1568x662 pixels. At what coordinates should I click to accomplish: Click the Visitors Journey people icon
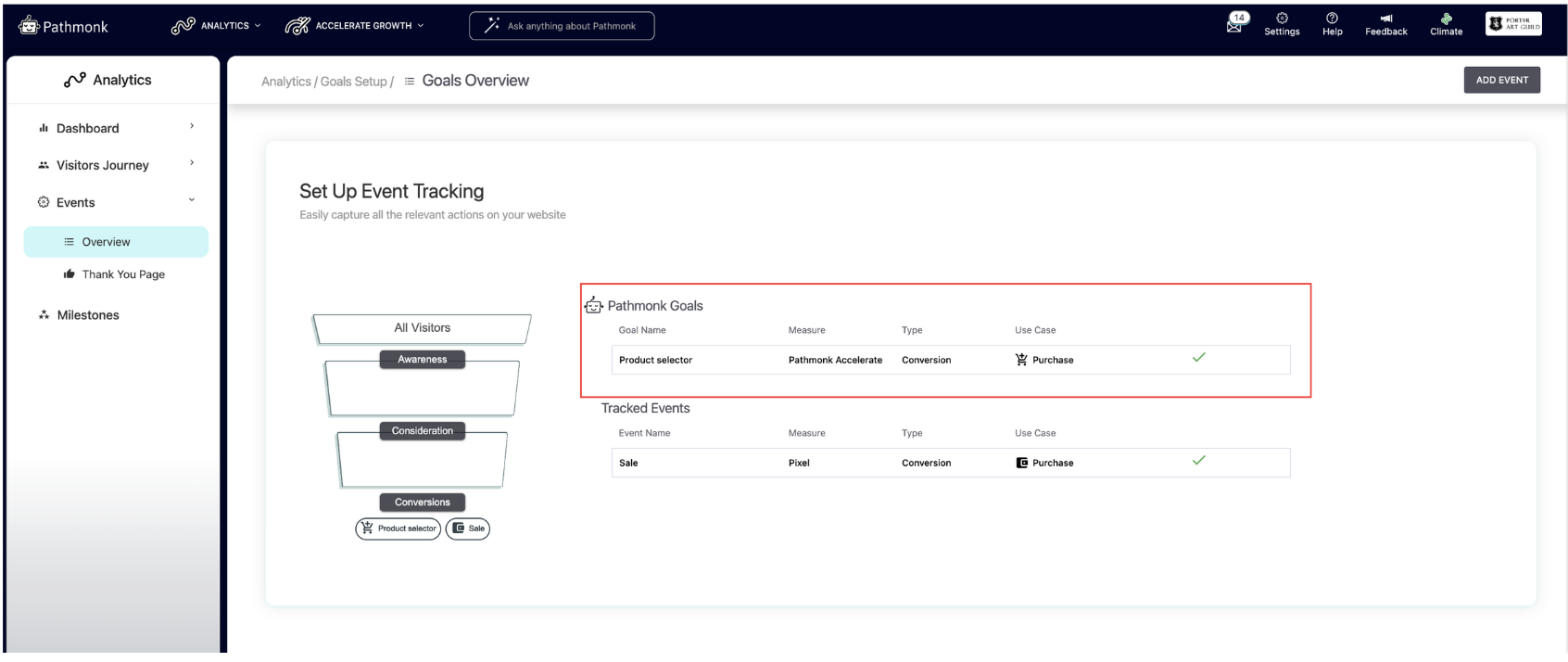[x=44, y=165]
